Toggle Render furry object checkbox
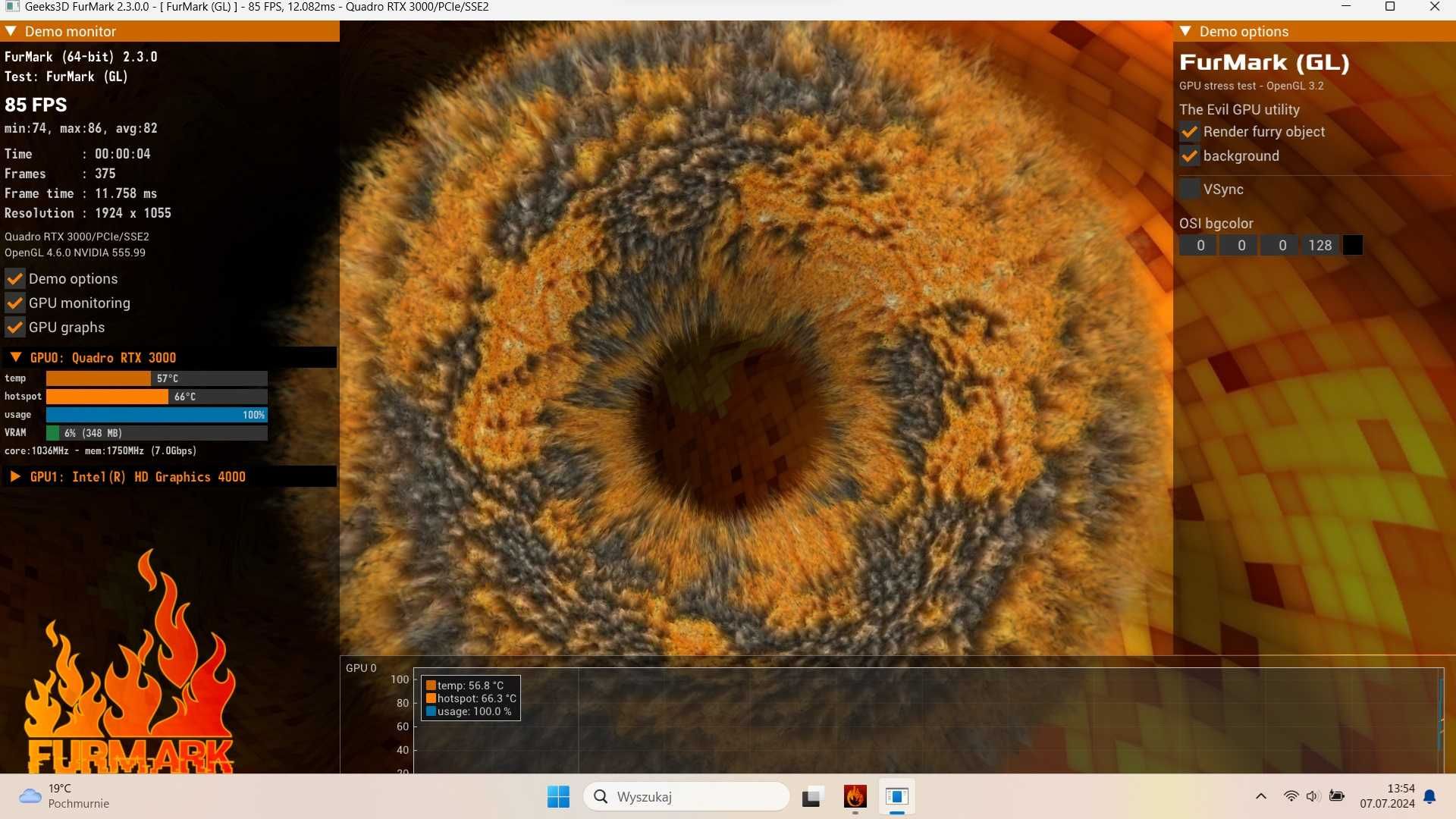This screenshot has height=819, width=1456. click(x=1189, y=131)
